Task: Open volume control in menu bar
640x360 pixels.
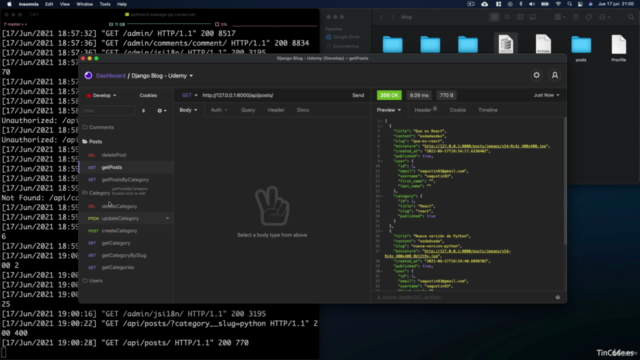Action: point(531,4)
